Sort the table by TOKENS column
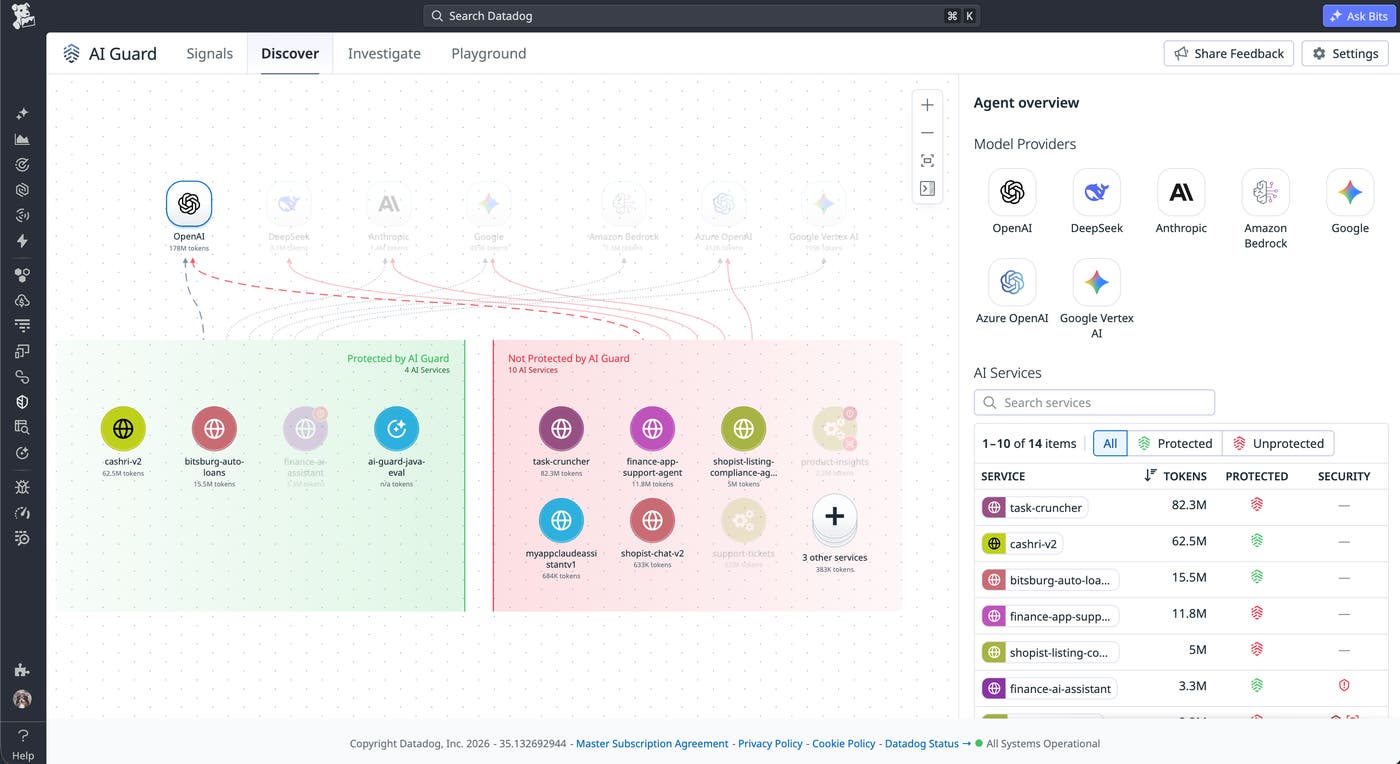 (1176, 476)
